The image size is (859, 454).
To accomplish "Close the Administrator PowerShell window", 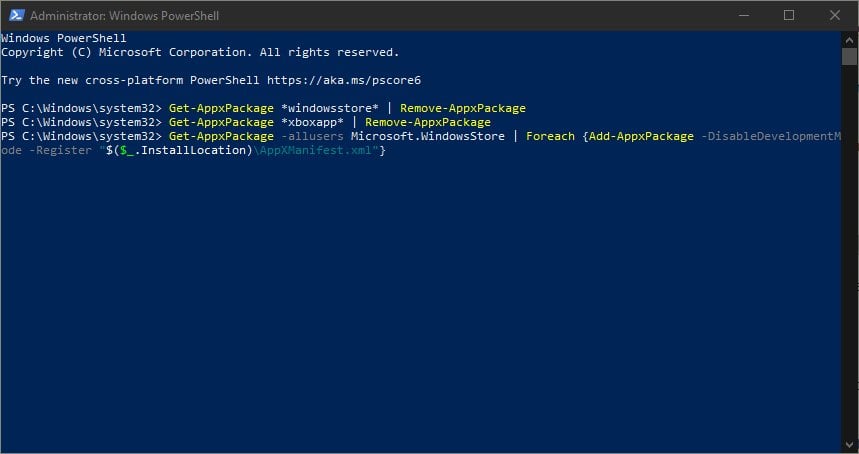I will [x=834, y=15].
